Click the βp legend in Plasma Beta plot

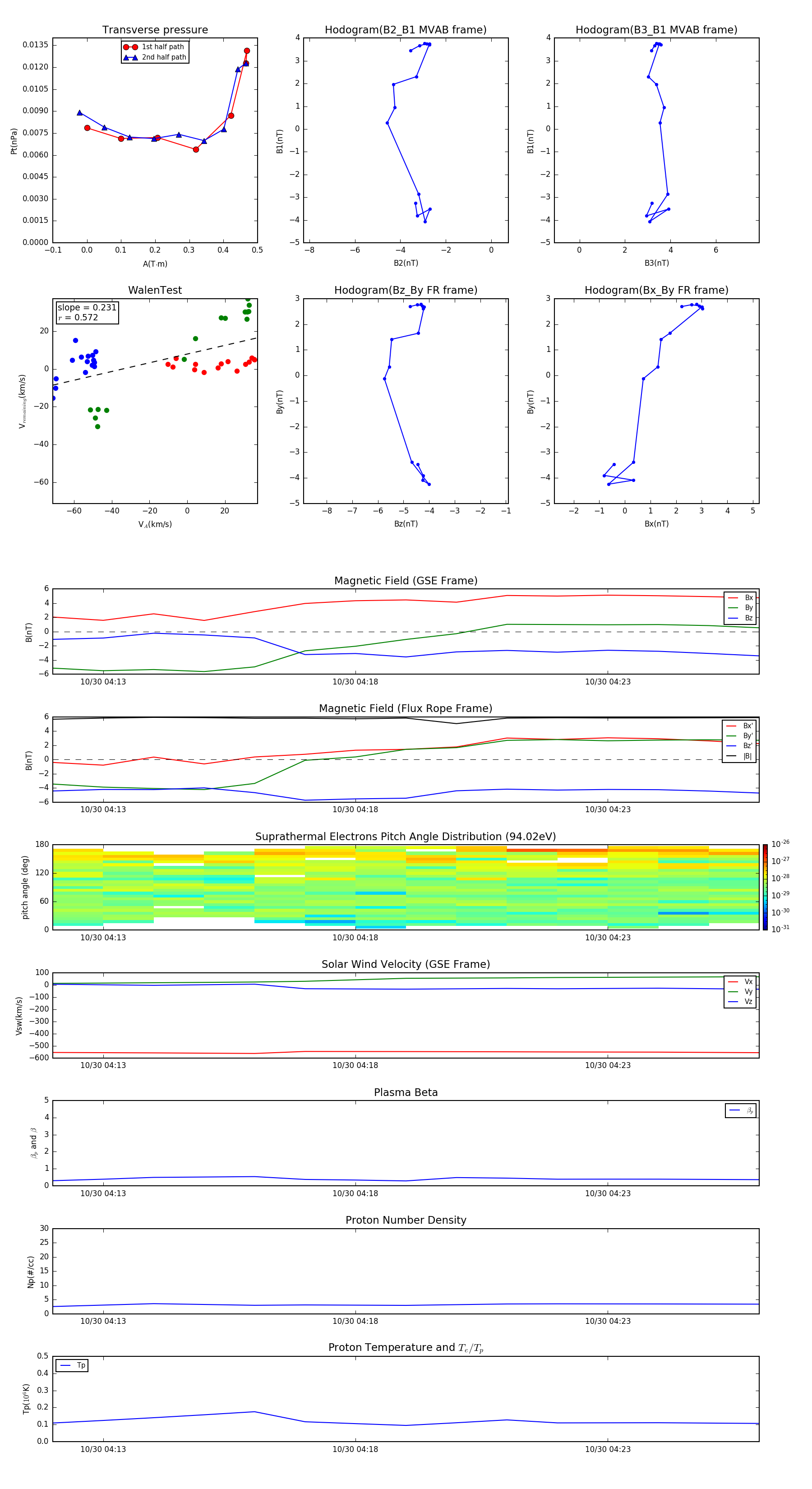[x=741, y=1110]
